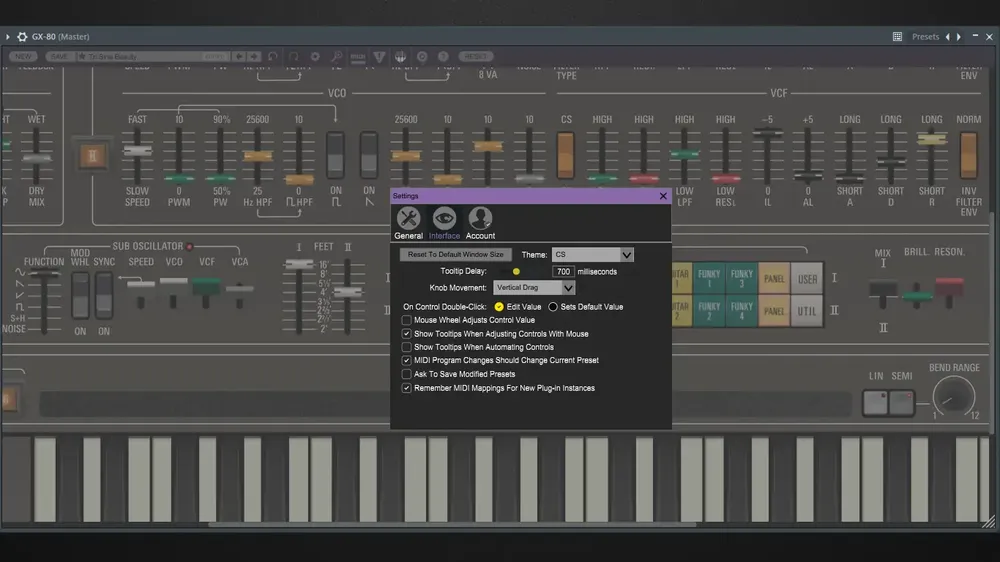Click the triangle warning icon in toolbar
This screenshot has width=1000, height=562.
[379, 57]
